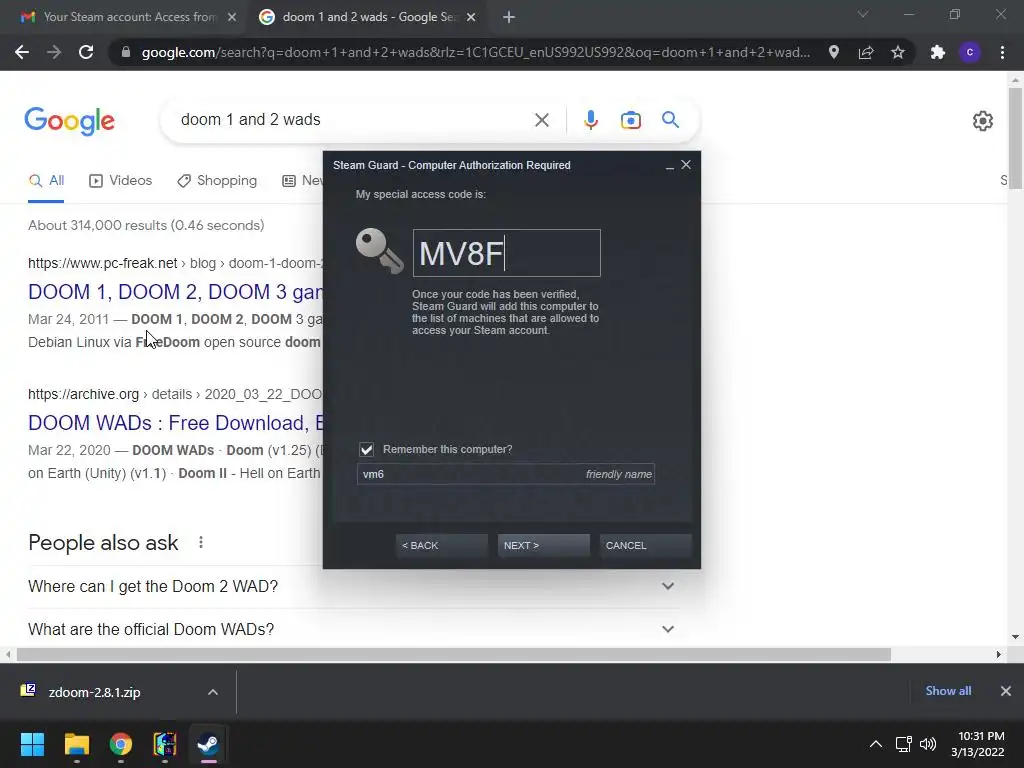This screenshot has width=1024, height=768.
Task: Click the NEXT button in Steam Guard
Action: [543, 545]
